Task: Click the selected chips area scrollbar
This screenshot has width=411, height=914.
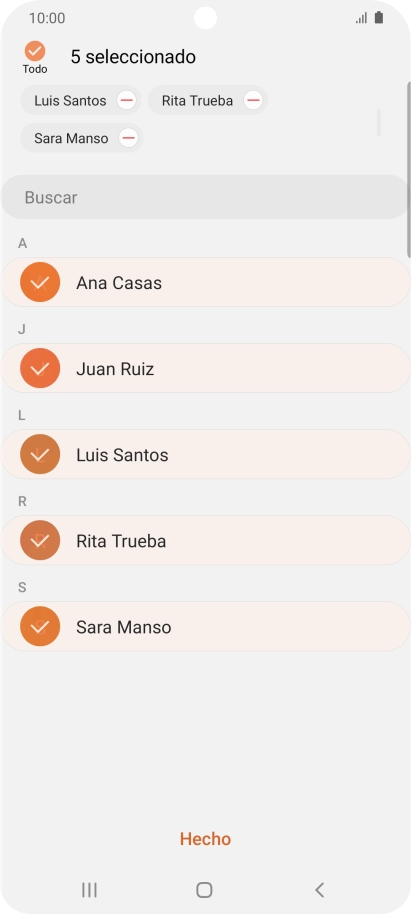Action: [x=379, y=122]
